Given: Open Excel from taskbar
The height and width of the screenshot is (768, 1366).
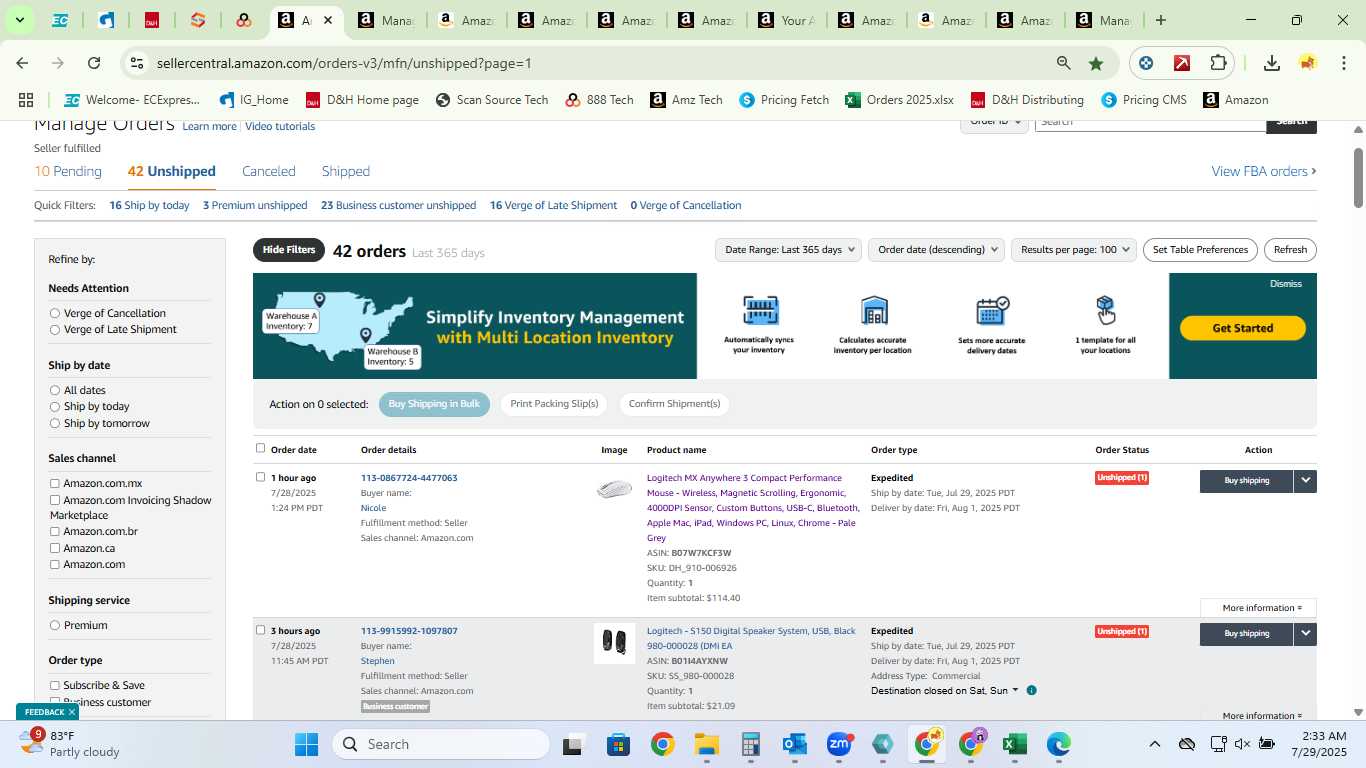Looking at the screenshot, I should pos(1015,744).
